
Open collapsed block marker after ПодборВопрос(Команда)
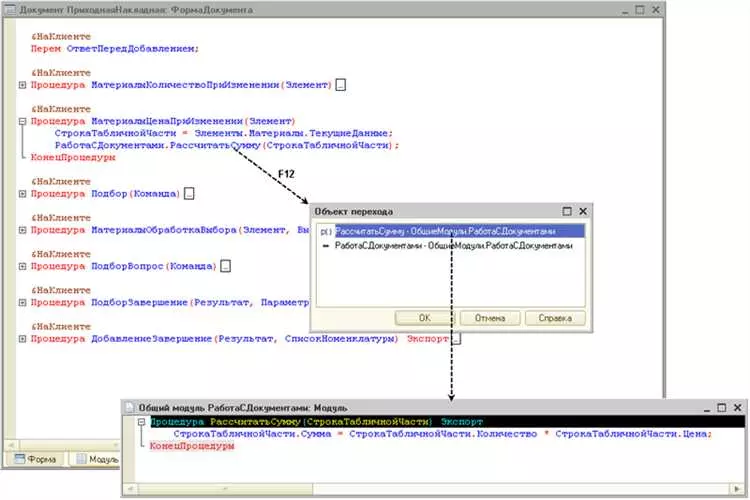pyautogui.click(x=226, y=267)
